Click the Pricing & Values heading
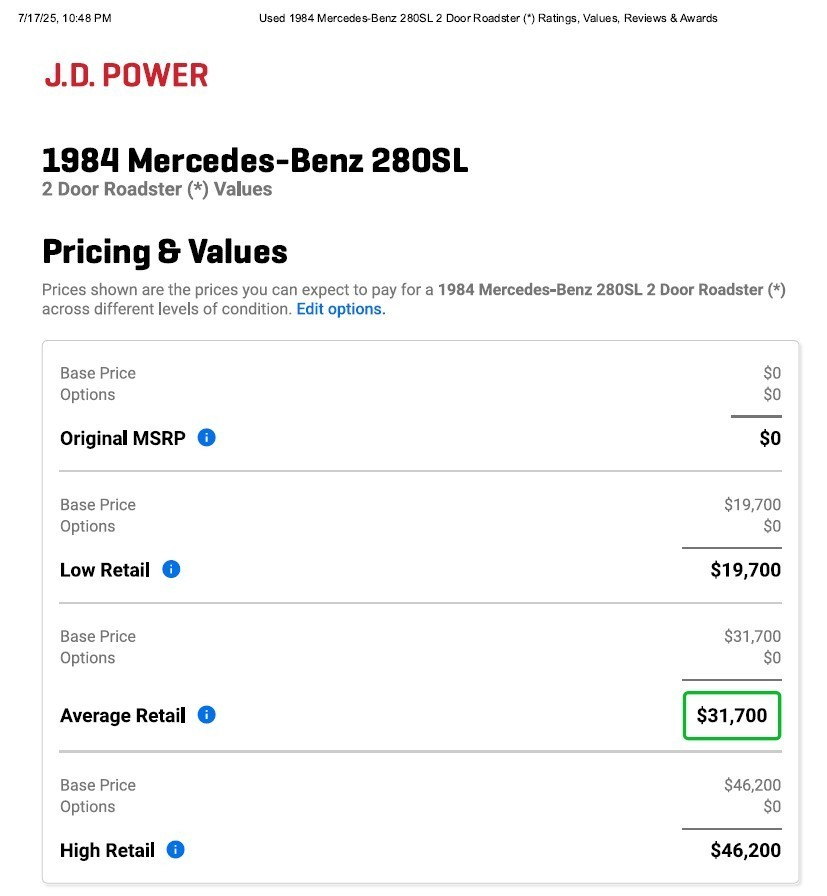 point(165,251)
